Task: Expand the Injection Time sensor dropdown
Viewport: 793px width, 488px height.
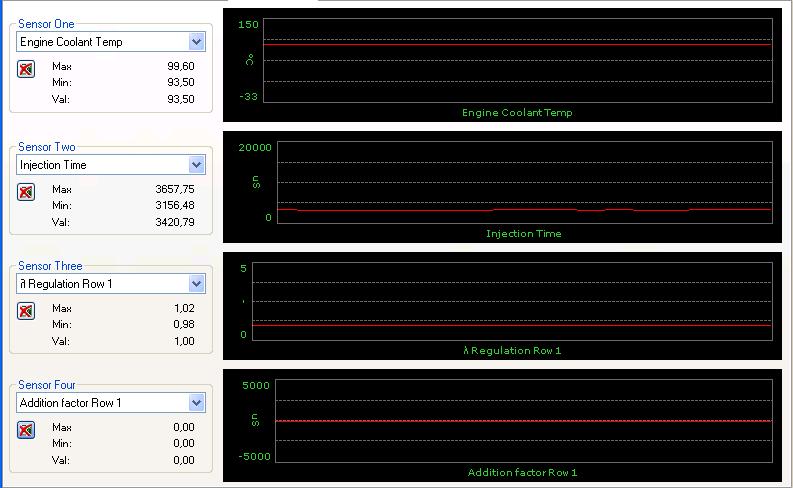Action: [x=196, y=165]
